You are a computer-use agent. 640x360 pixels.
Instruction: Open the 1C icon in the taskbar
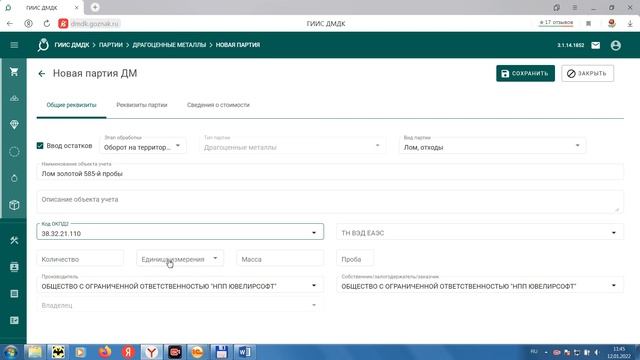click(198, 352)
